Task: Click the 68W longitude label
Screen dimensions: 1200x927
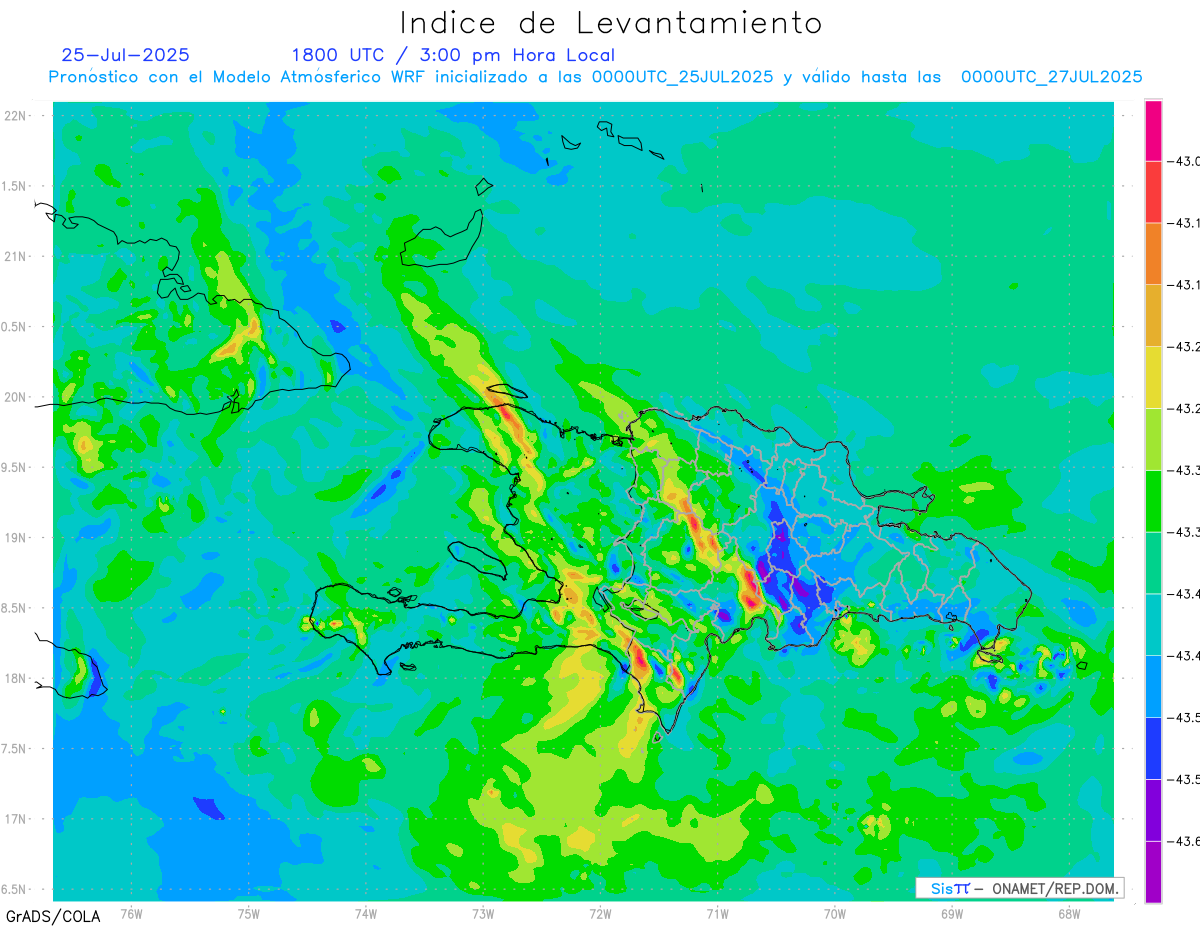Action: tap(1069, 913)
